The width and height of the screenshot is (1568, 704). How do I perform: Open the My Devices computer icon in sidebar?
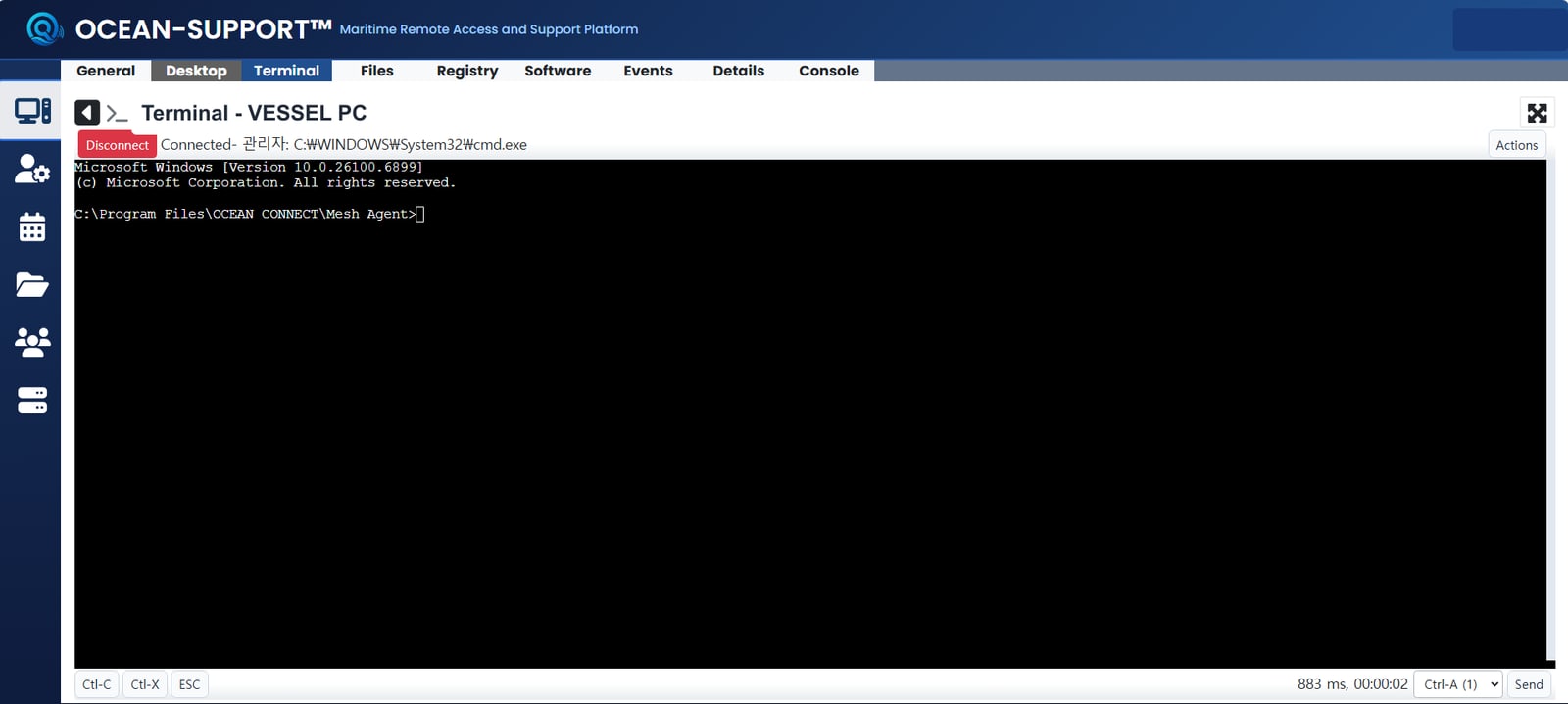point(32,111)
